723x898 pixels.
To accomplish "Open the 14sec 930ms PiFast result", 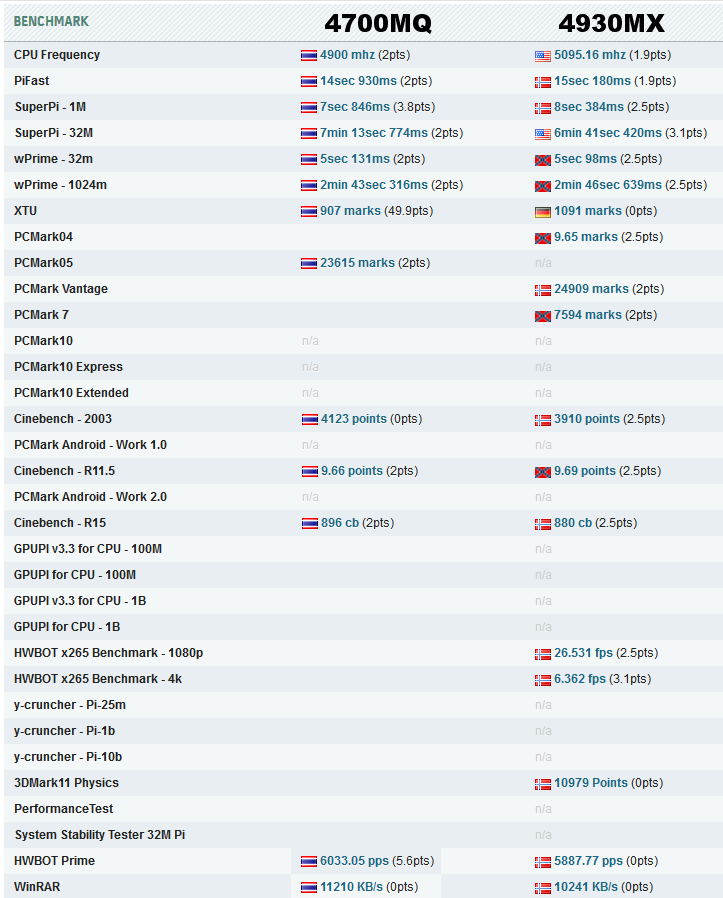I will [x=358, y=81].
